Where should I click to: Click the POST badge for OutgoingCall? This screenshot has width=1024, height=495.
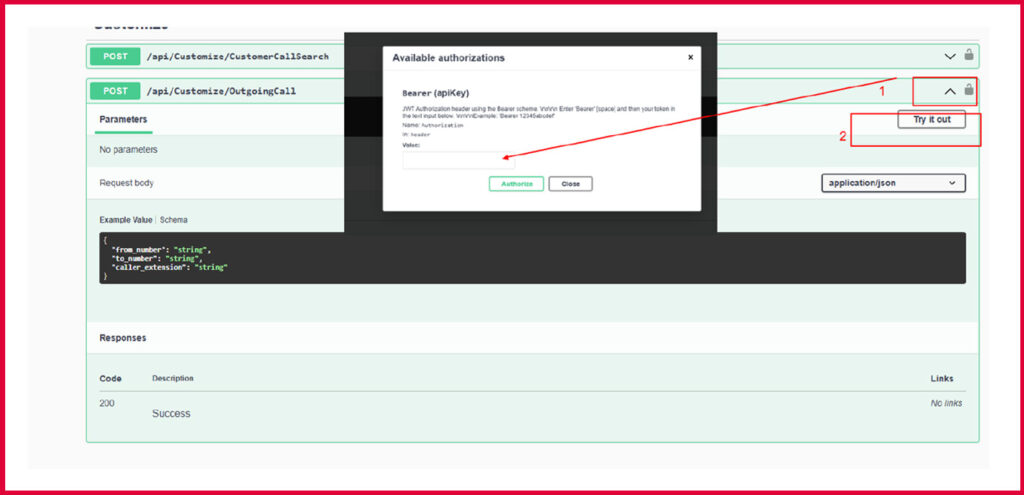click(x=115, y=91)
